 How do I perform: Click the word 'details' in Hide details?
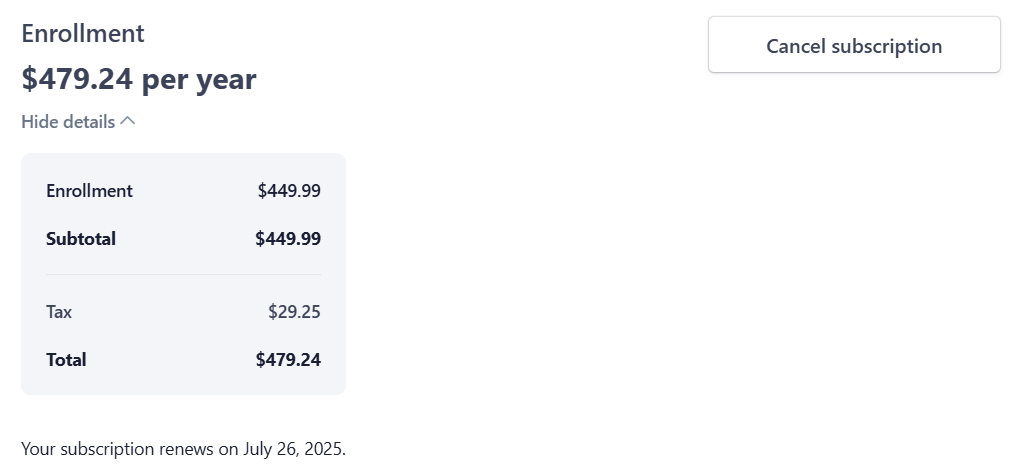coord(89,122)
